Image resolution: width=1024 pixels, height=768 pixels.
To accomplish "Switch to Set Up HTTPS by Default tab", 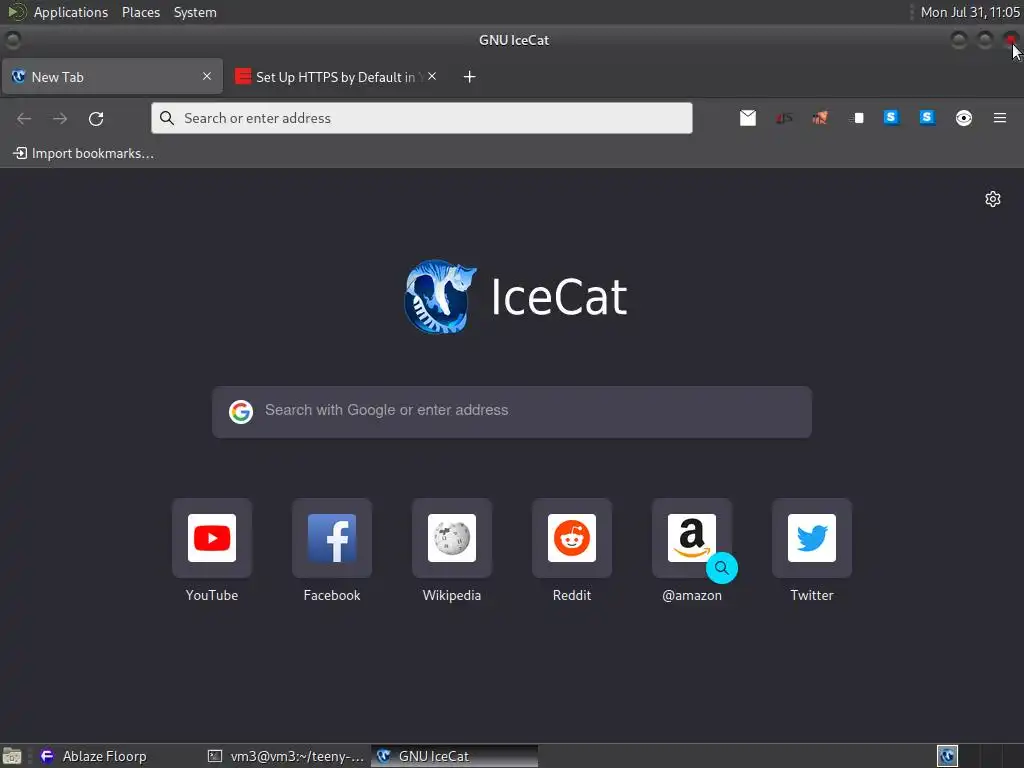I will point(336,76).
